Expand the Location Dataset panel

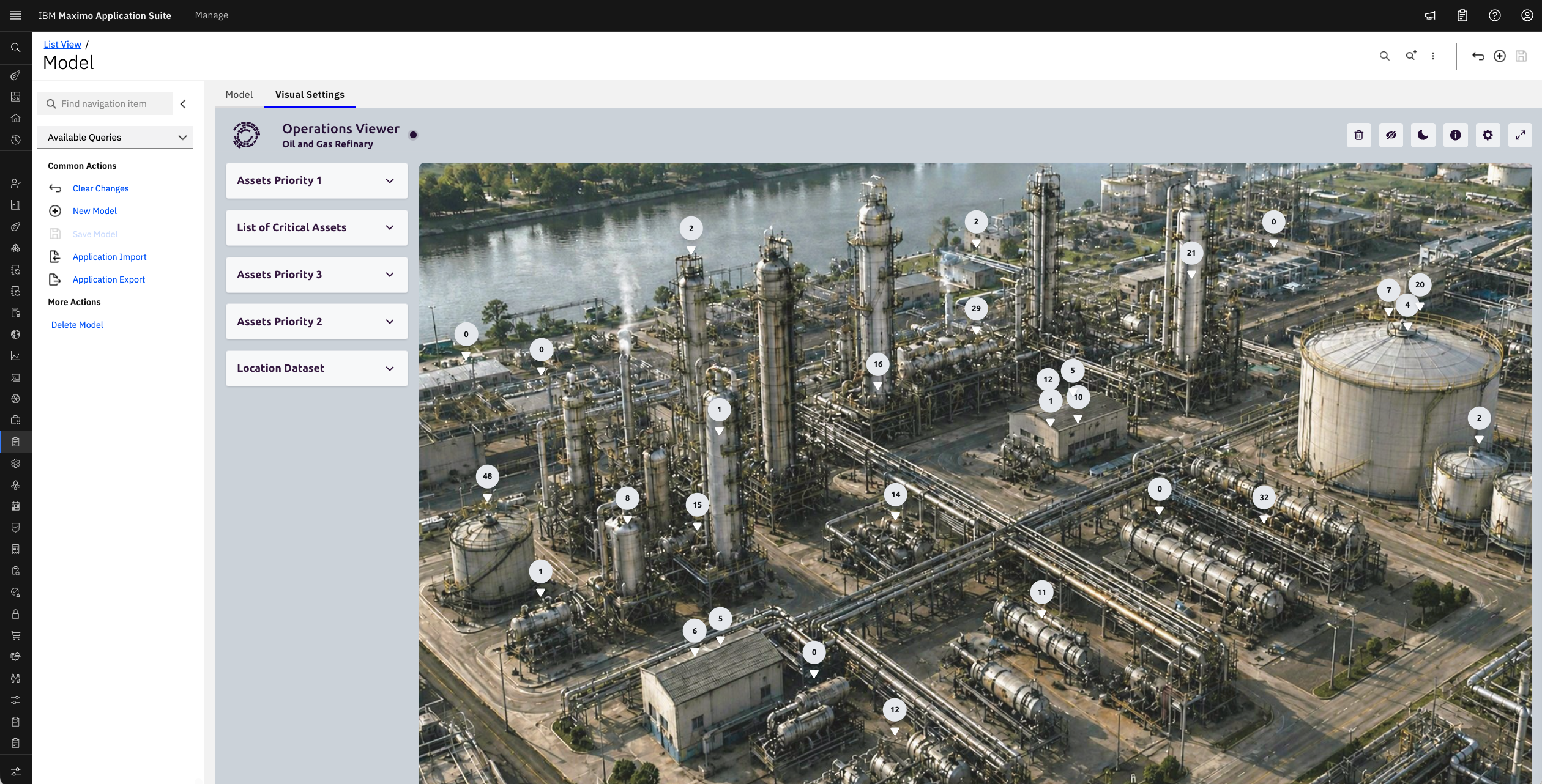coord(317,368)
